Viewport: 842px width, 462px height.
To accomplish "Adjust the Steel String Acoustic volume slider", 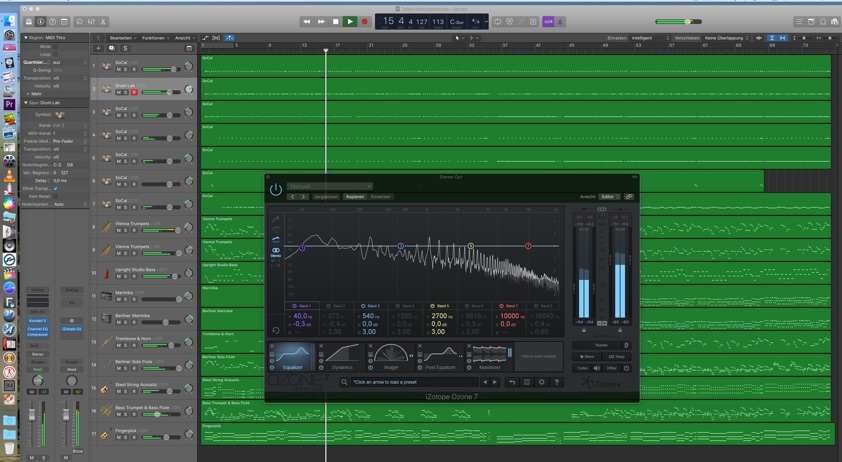I will tap(162, 391).
